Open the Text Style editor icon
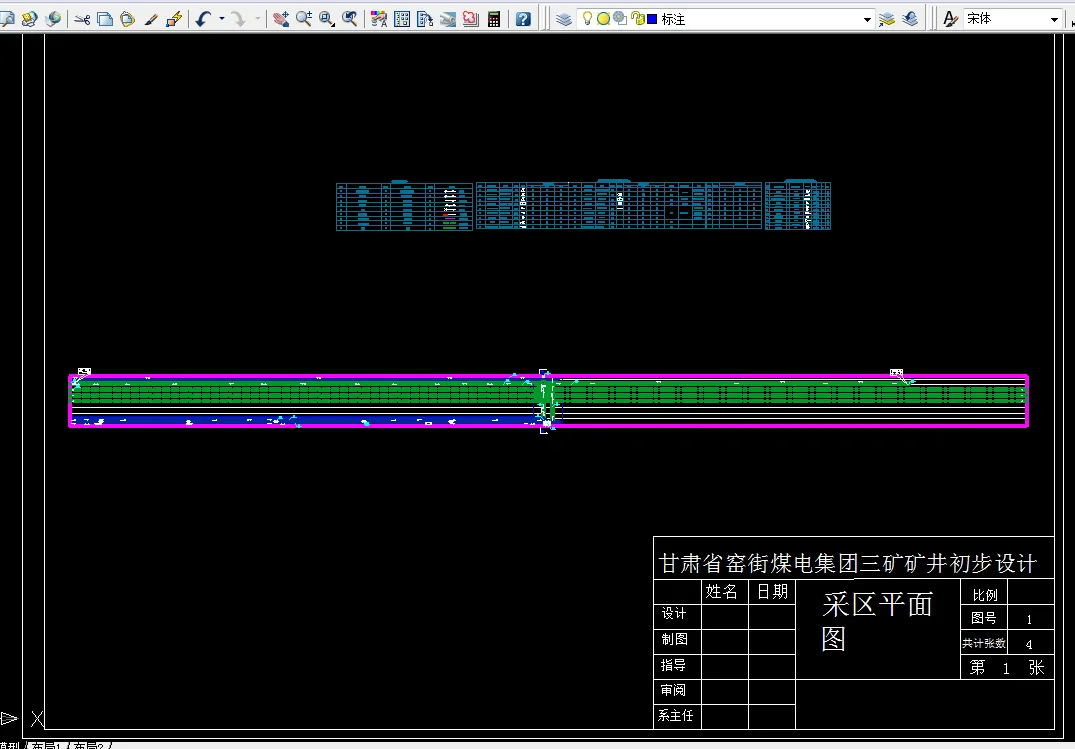 click(950, 17)
